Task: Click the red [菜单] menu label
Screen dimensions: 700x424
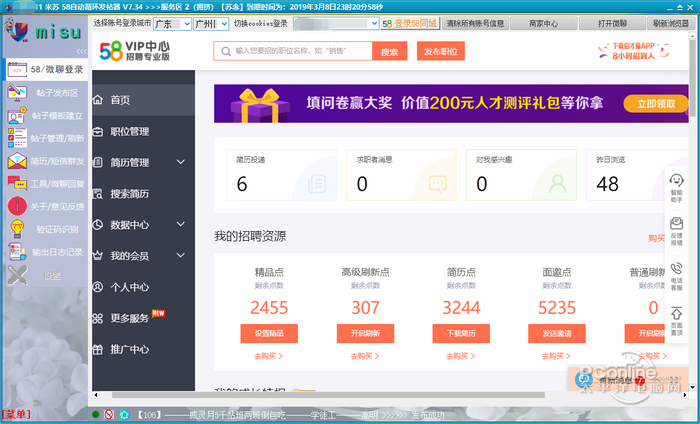Action: (17, 415)
